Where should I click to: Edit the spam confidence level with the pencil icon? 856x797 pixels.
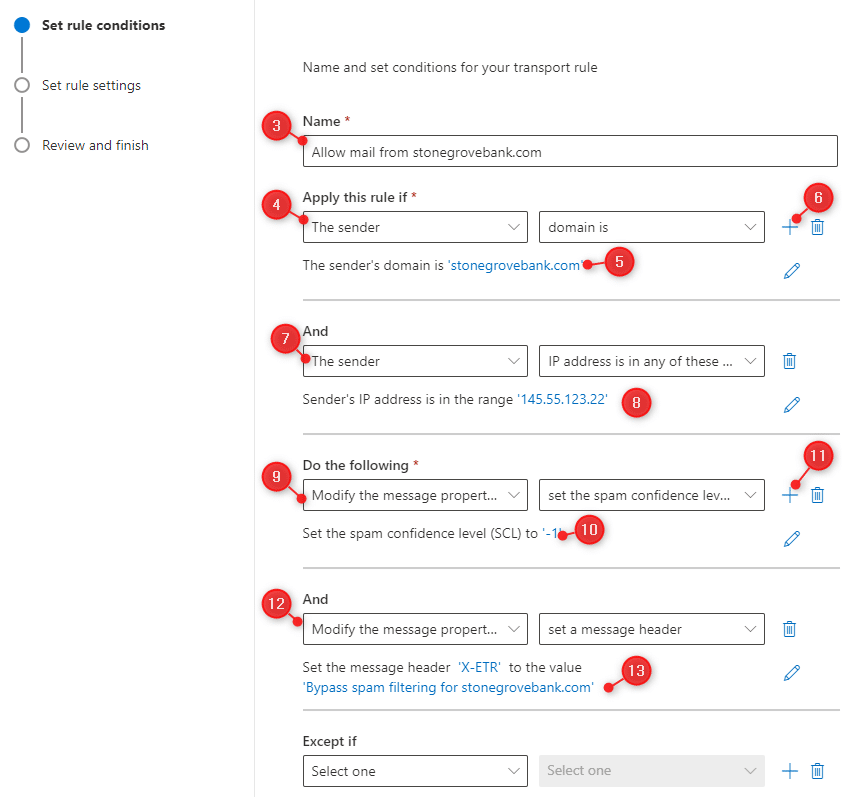(x=791, y=538)
